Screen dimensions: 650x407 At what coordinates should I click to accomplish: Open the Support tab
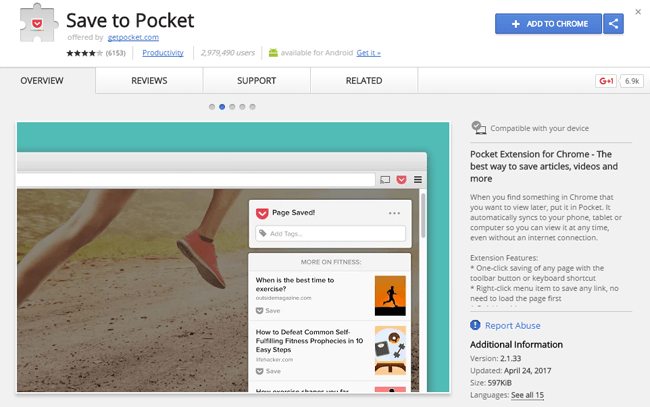(257, 81)
